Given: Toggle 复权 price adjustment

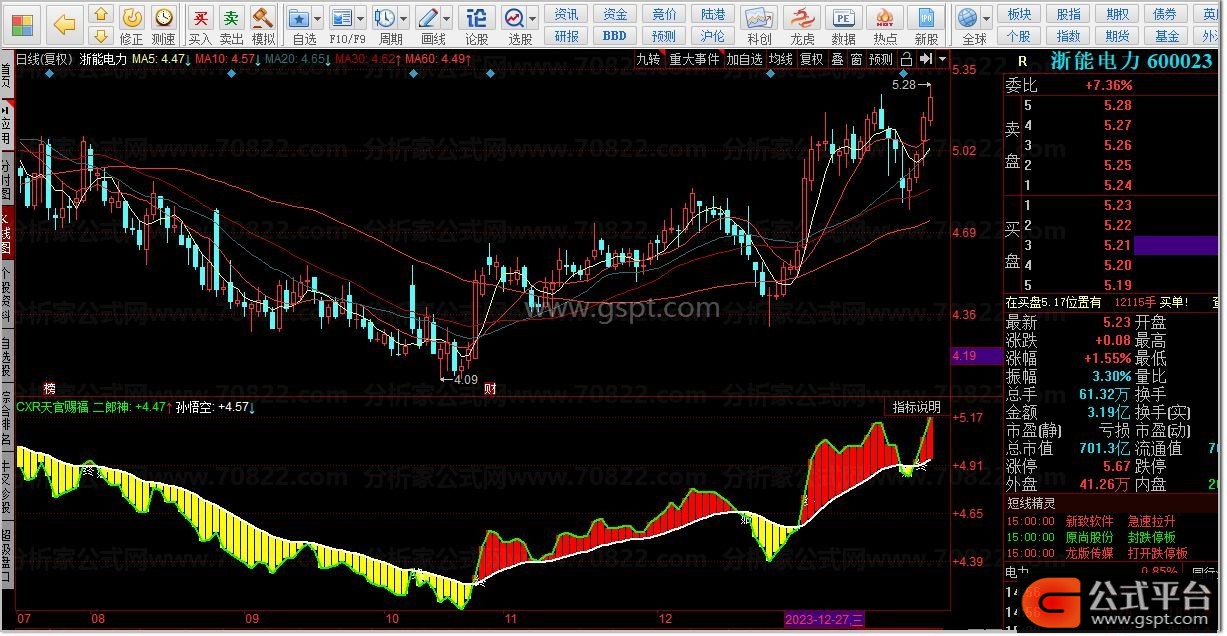Looking at the screenshot, I should pos(811,59).
